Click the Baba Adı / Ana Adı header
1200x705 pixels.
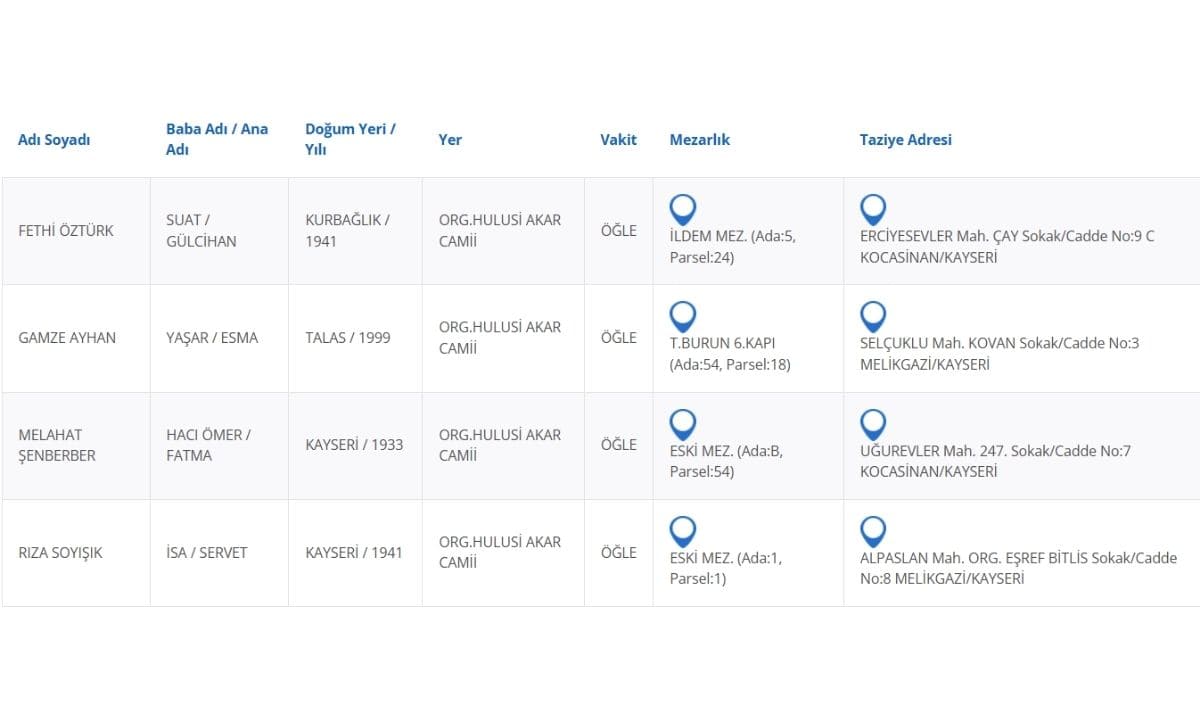(x=217, y=139)
